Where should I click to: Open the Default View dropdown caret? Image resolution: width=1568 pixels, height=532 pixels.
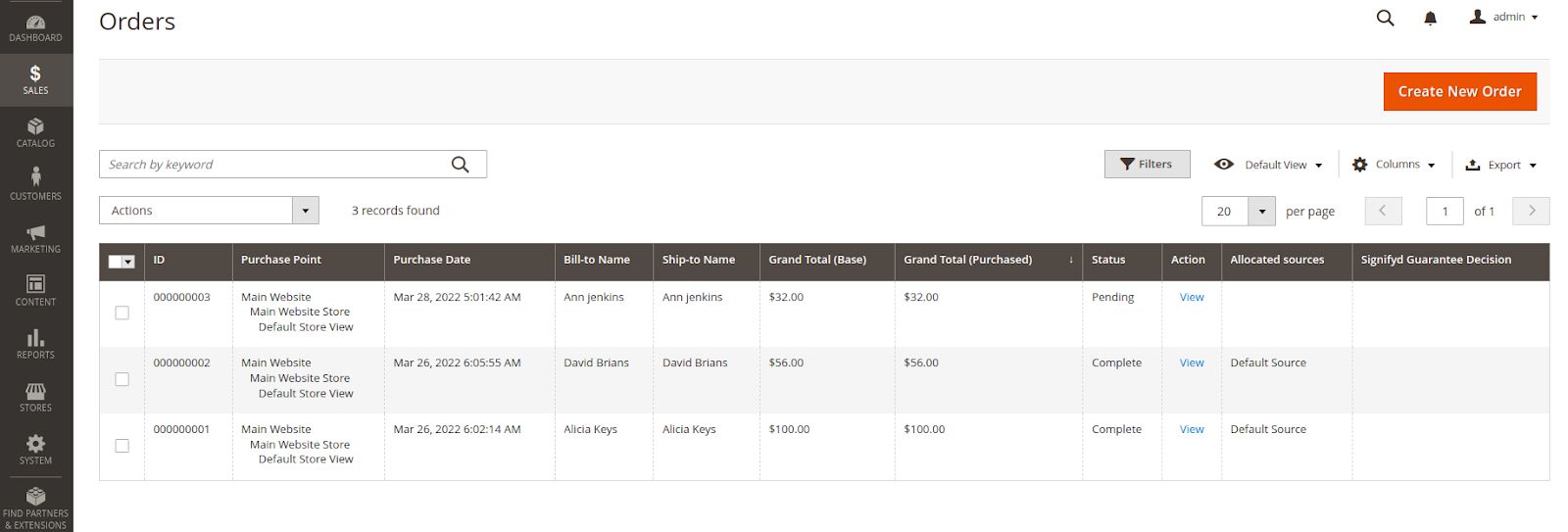pyautogui.click(x=1318, y=166)
